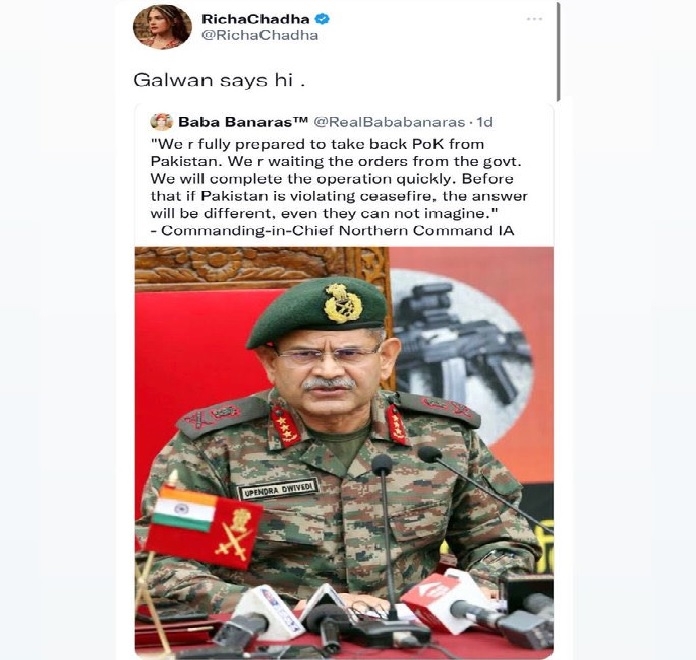Click the UPENDRA DWIVEDI name tag
The width and height of the screenshot is (696, 660).
[278, 489]
